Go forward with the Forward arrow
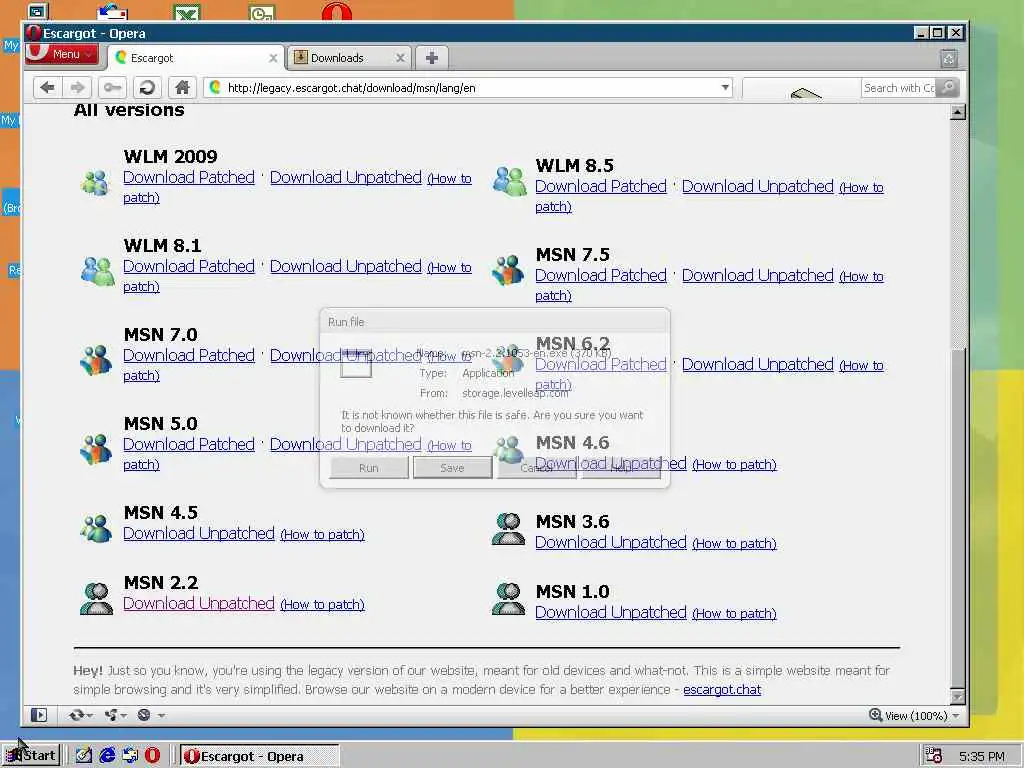 tap(77, 87)
